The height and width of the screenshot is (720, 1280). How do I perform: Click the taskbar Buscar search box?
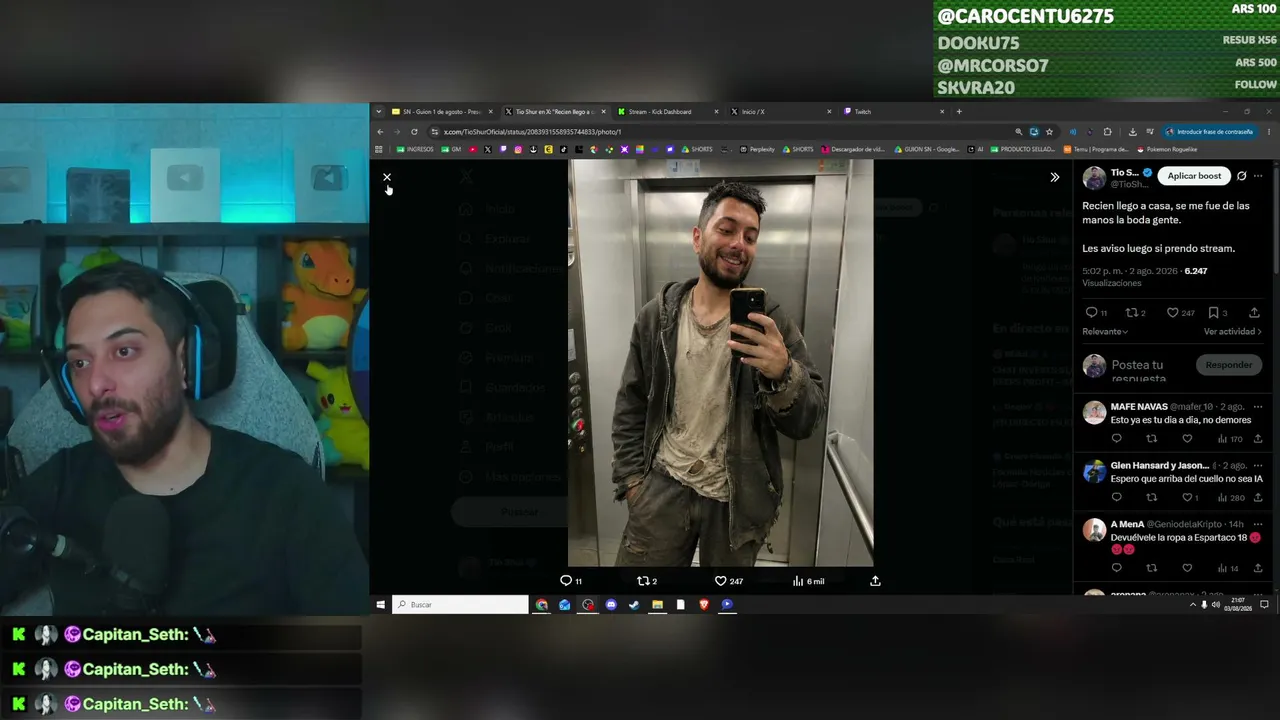[460, 604]
